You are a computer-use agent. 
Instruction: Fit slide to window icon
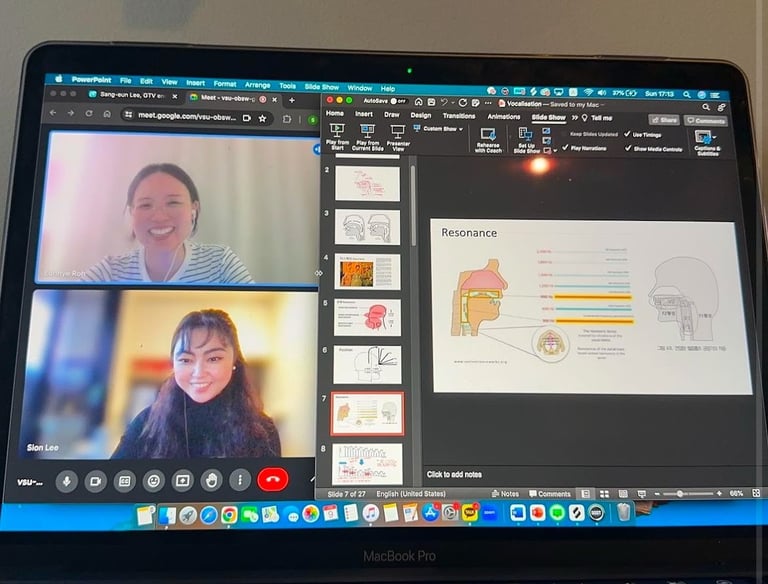tap(756, 493)
